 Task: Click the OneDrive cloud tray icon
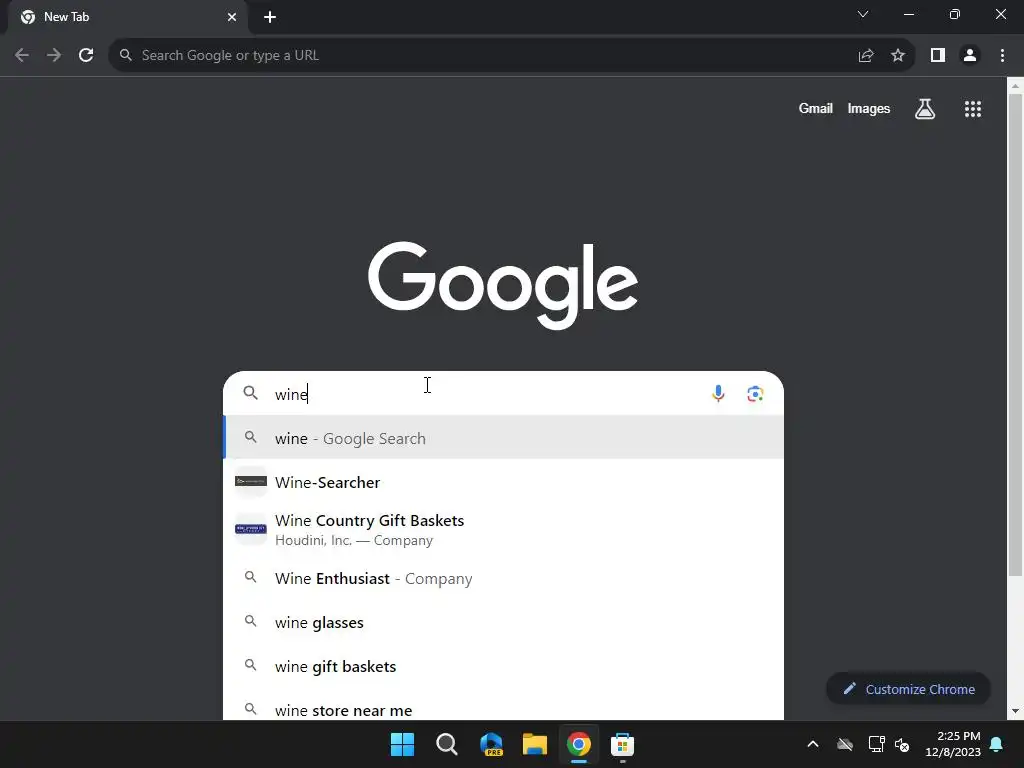pyautogui.click(x=845, y=744)
